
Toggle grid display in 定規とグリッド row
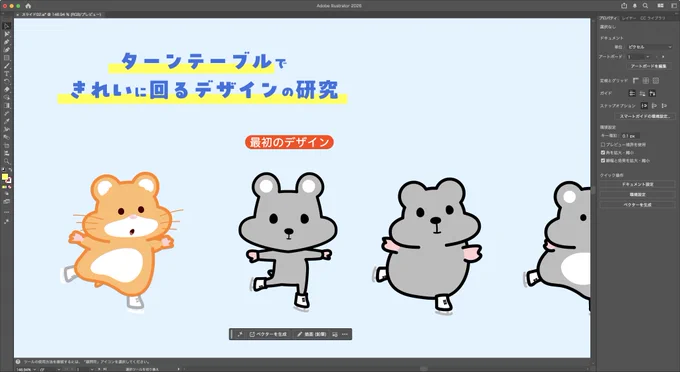(x=646, y=81)
